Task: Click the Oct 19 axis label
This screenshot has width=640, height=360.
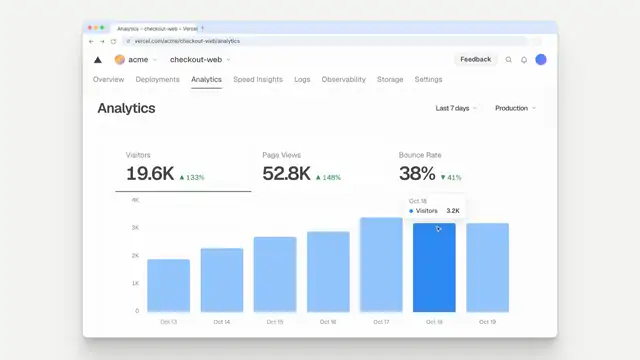Action: 487,322
